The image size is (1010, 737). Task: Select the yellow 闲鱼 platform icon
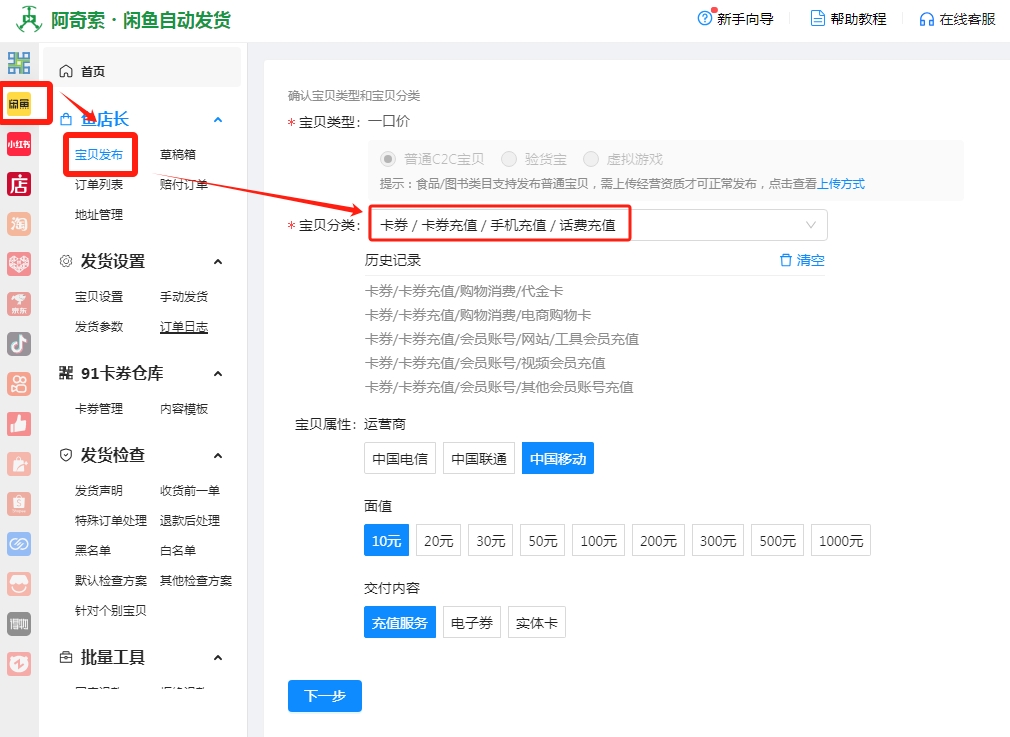[19, 103]
